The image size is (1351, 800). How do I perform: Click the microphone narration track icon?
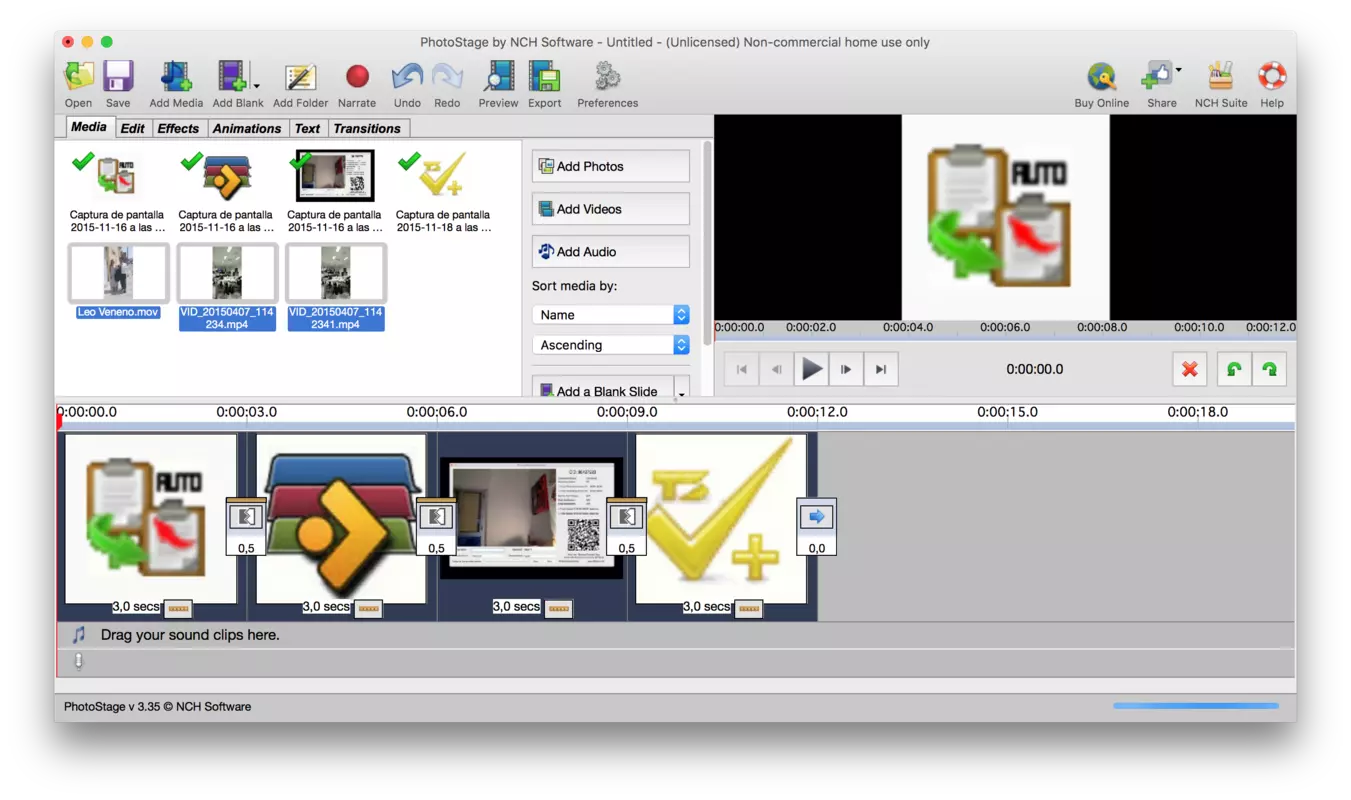(78, 661)
